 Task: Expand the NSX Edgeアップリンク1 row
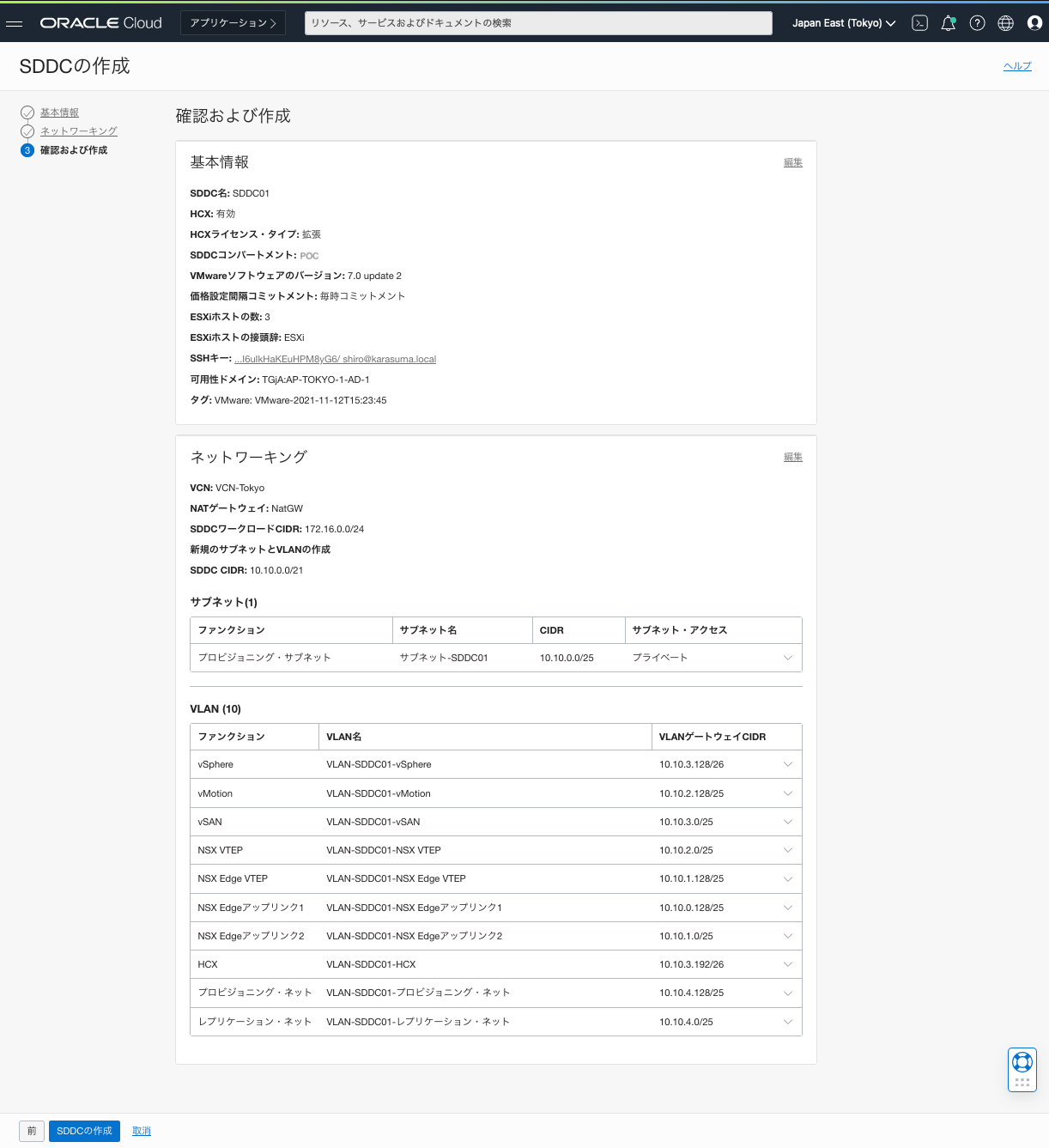click(x=787, y=908)
